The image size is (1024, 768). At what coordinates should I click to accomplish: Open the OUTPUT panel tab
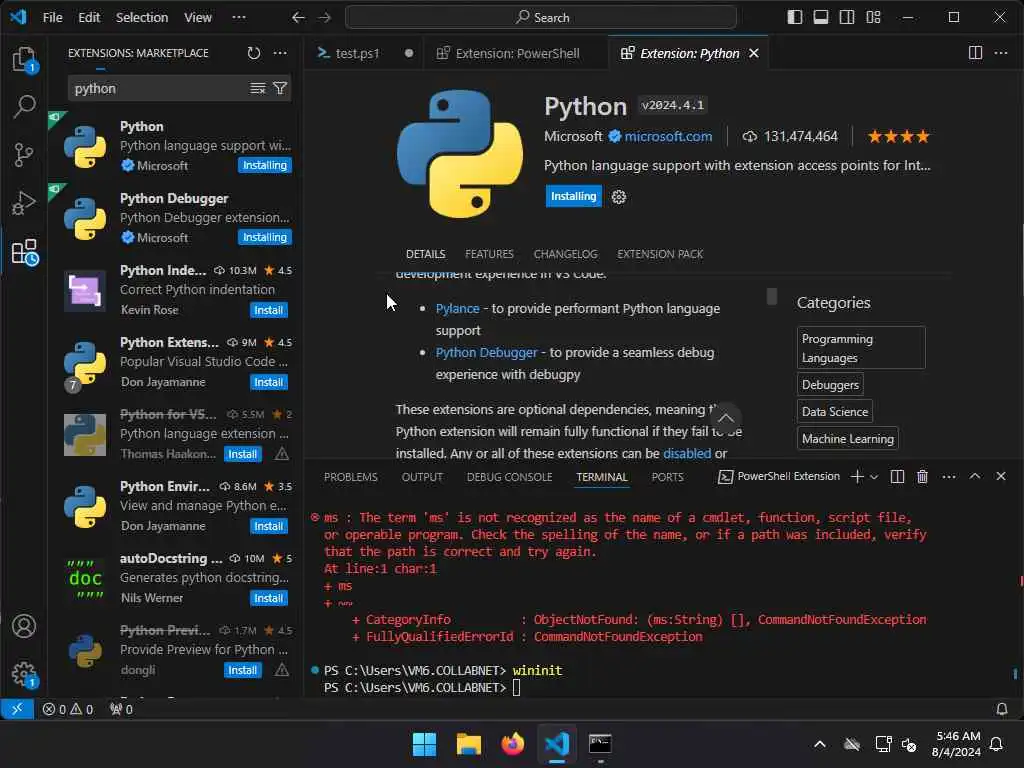click(422, 477)
